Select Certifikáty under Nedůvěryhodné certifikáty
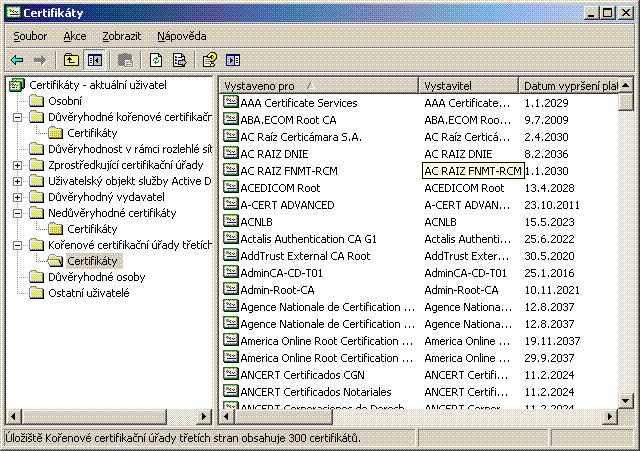The height and width of the screenshot is (451, 640). [x=92, y=229]
